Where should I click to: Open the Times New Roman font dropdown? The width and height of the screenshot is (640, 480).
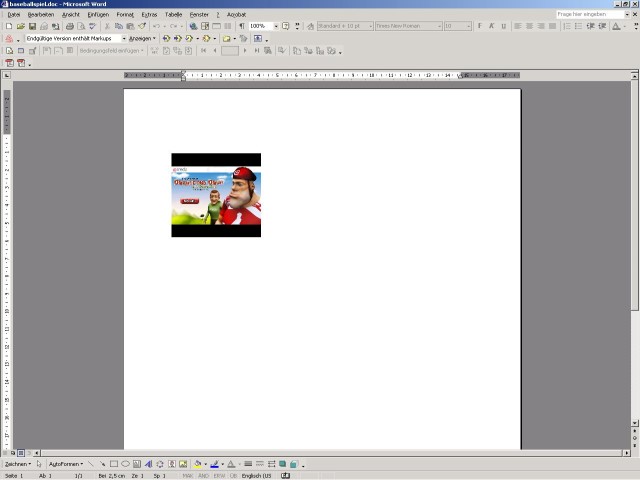(x=440, y=26)
